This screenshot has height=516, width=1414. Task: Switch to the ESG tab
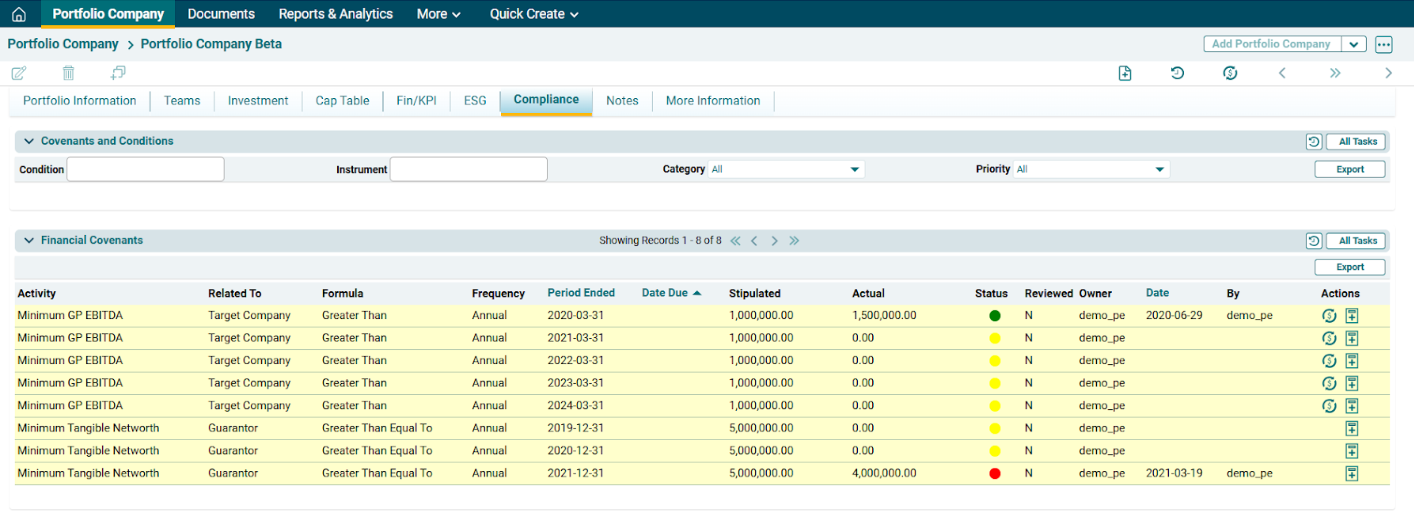point(475,101)
